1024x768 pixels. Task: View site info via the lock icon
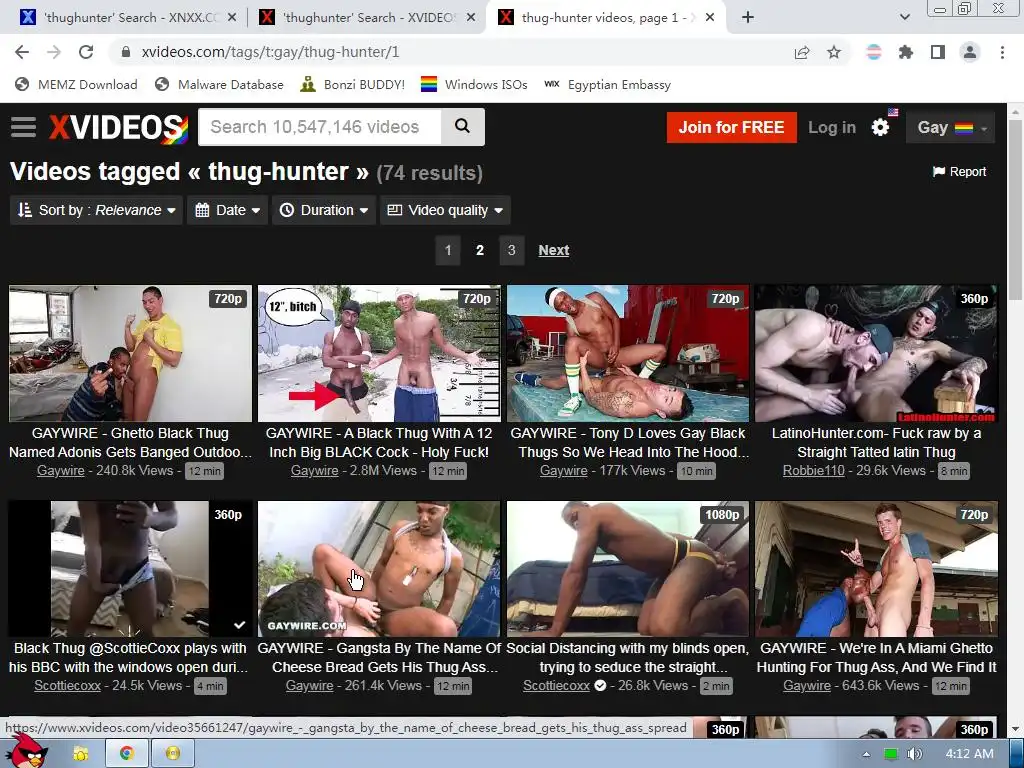(126, 52)
